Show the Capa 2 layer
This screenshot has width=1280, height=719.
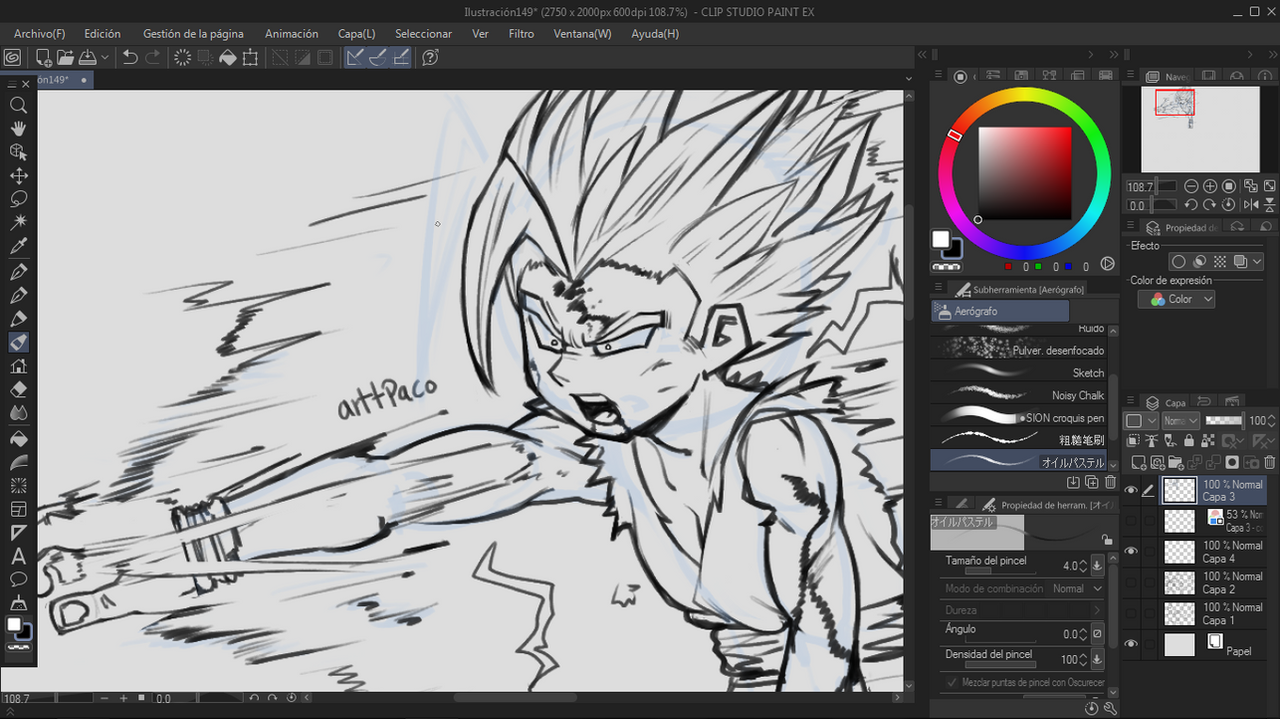(1131, 582)
